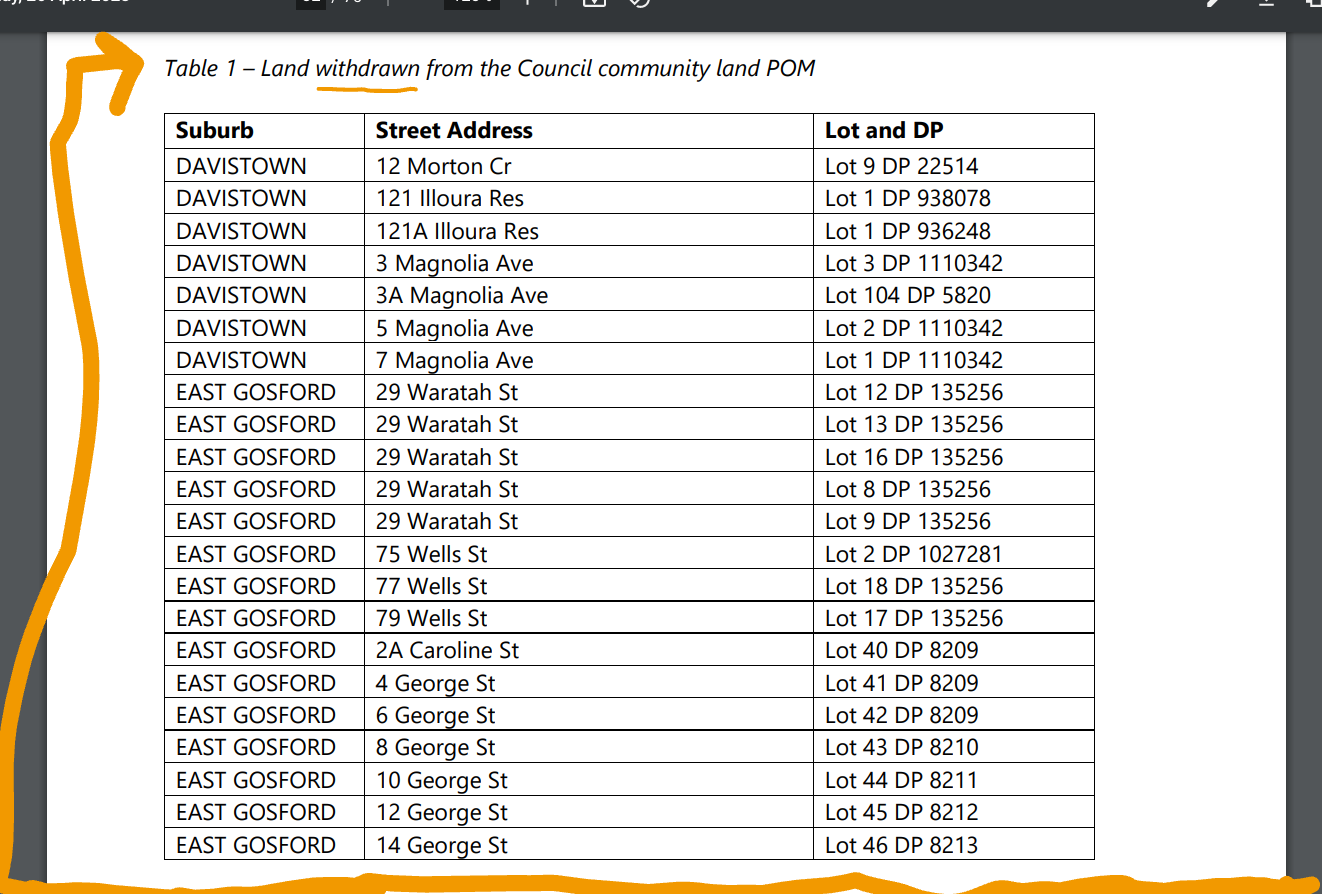Click the Street Address column header
The height and width of the screenshot is (894, 1322).
pyautogui.click(x=452, y=130)
